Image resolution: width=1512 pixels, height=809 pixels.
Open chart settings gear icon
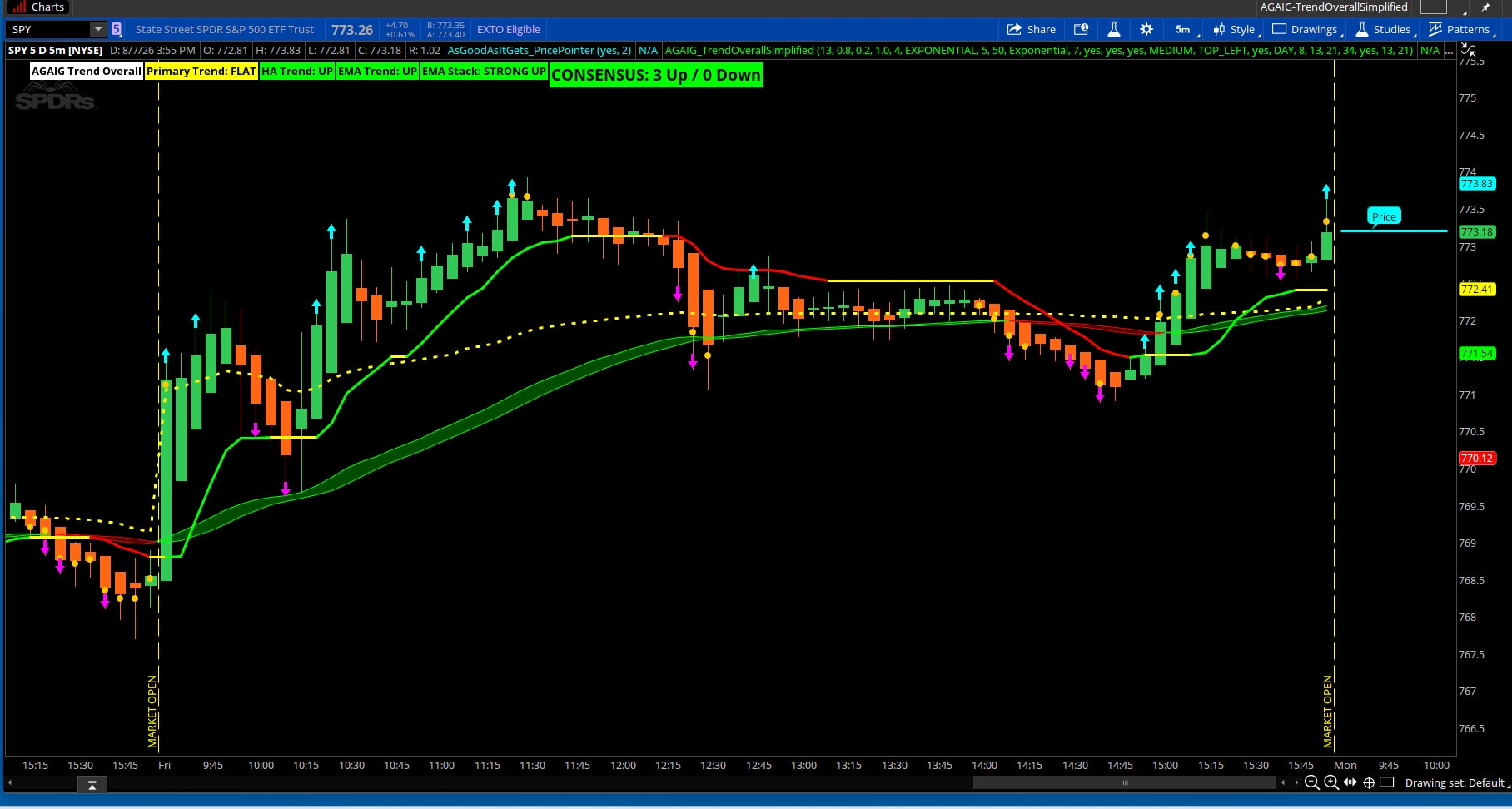tap(1146, 29)
